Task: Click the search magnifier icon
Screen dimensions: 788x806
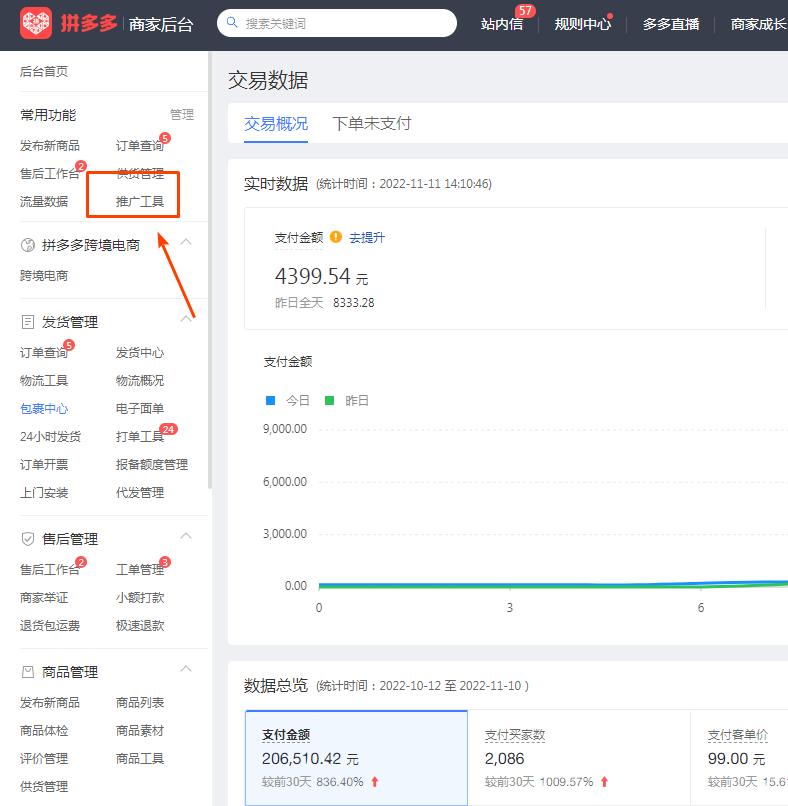Action: (x=232, y=23)
